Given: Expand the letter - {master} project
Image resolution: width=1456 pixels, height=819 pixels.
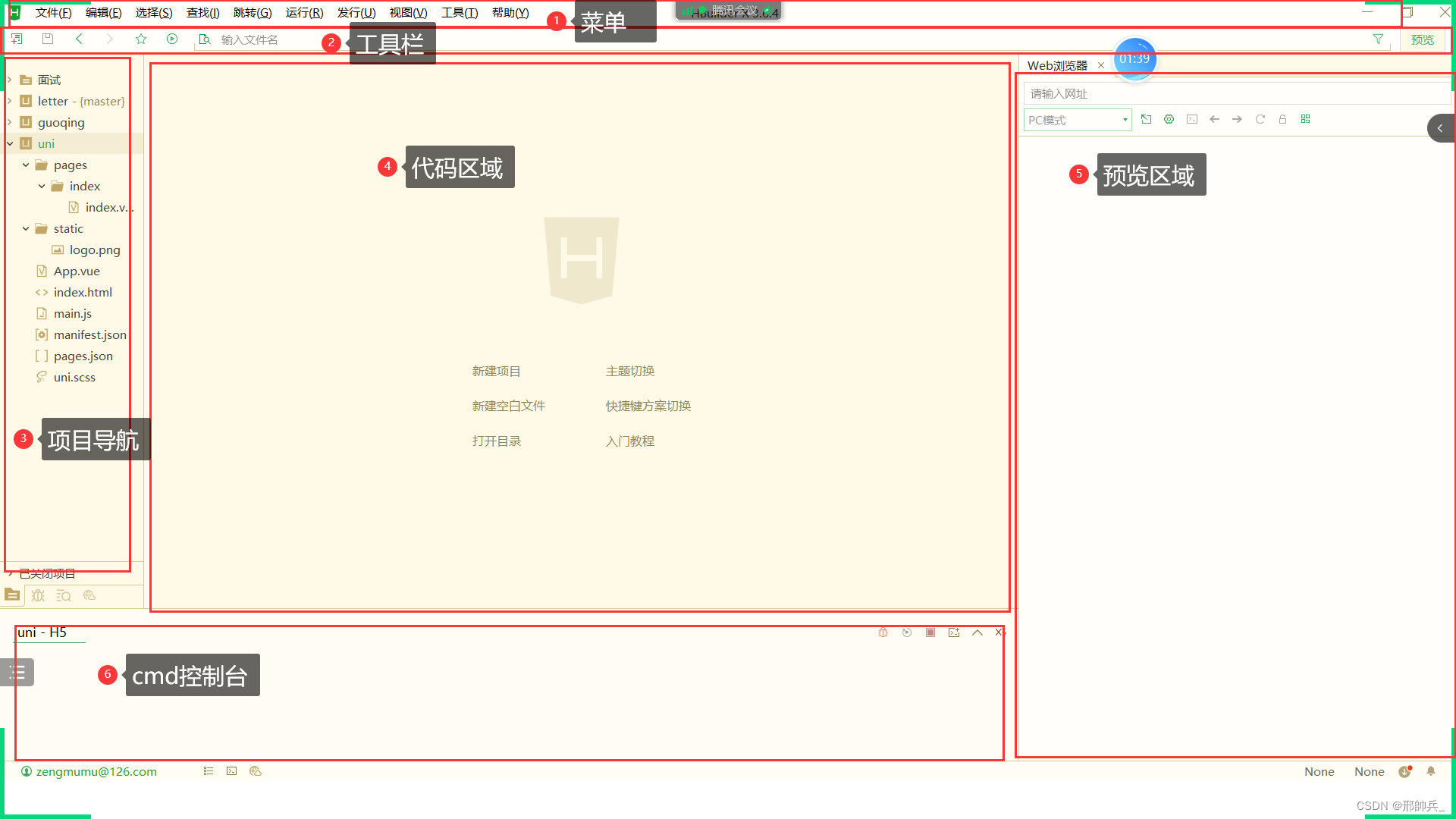Looking at the screenshot, I should pos(8,101).
